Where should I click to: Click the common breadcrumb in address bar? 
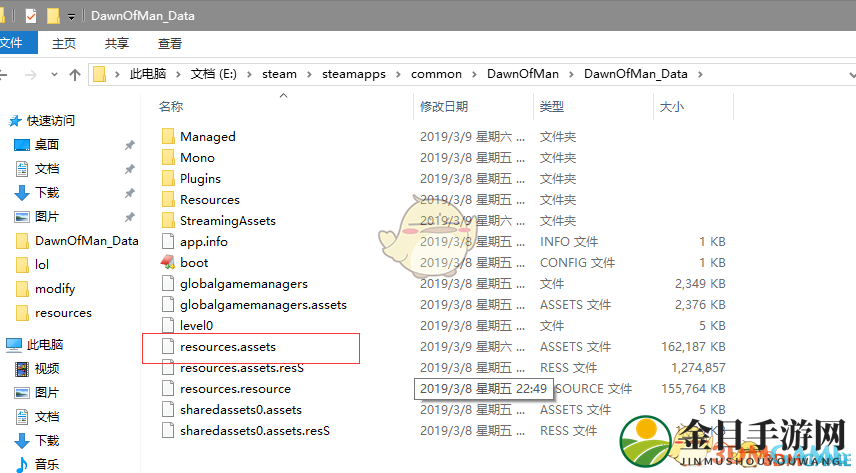pyautogui.click(x=437, y=74)
